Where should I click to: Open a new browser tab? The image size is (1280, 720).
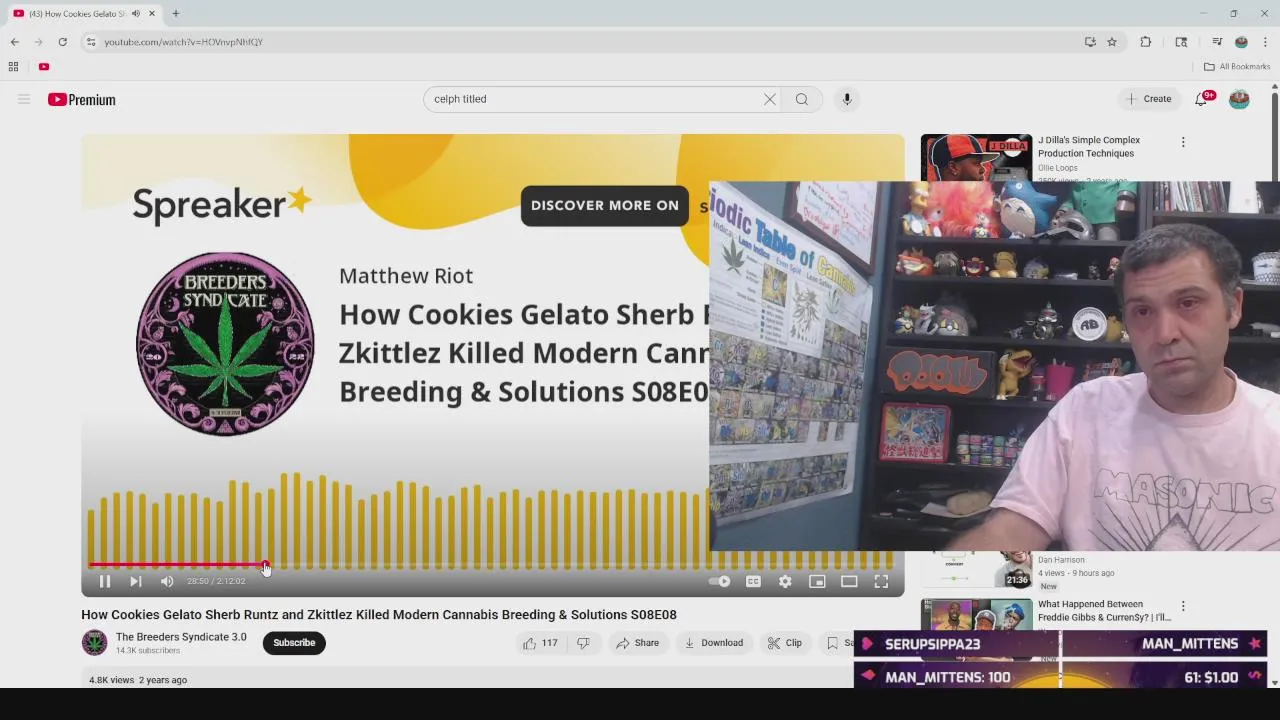[175, 14]
